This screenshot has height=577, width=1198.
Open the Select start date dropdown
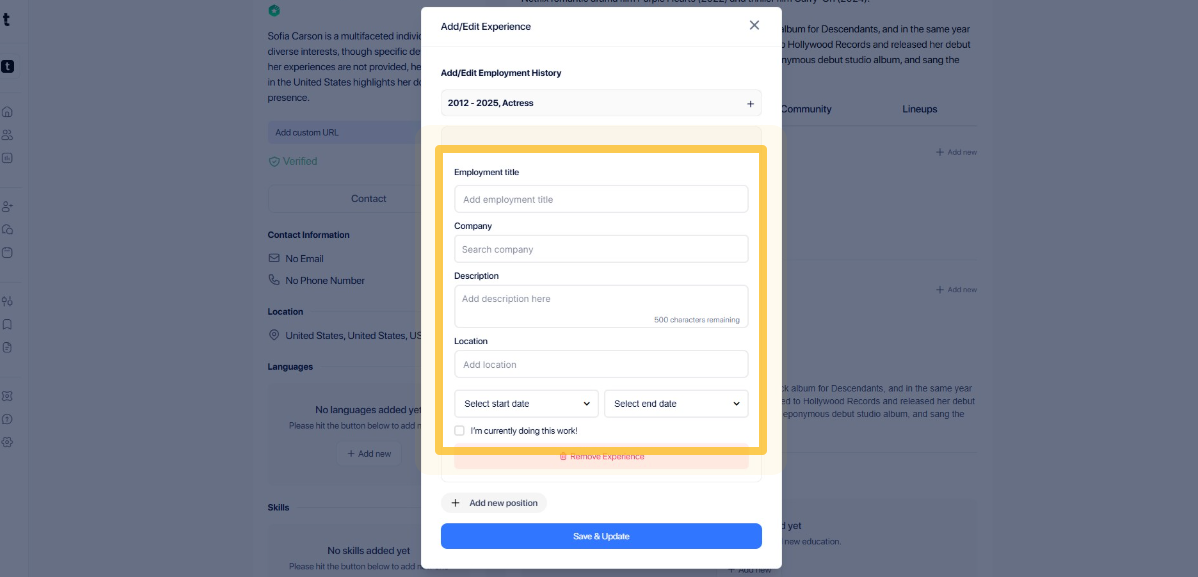(x=526, y=403)
